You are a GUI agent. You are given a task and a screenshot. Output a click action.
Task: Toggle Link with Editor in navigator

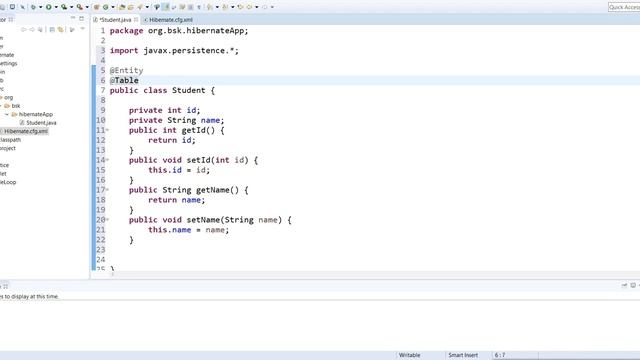(x=60, y=29)
